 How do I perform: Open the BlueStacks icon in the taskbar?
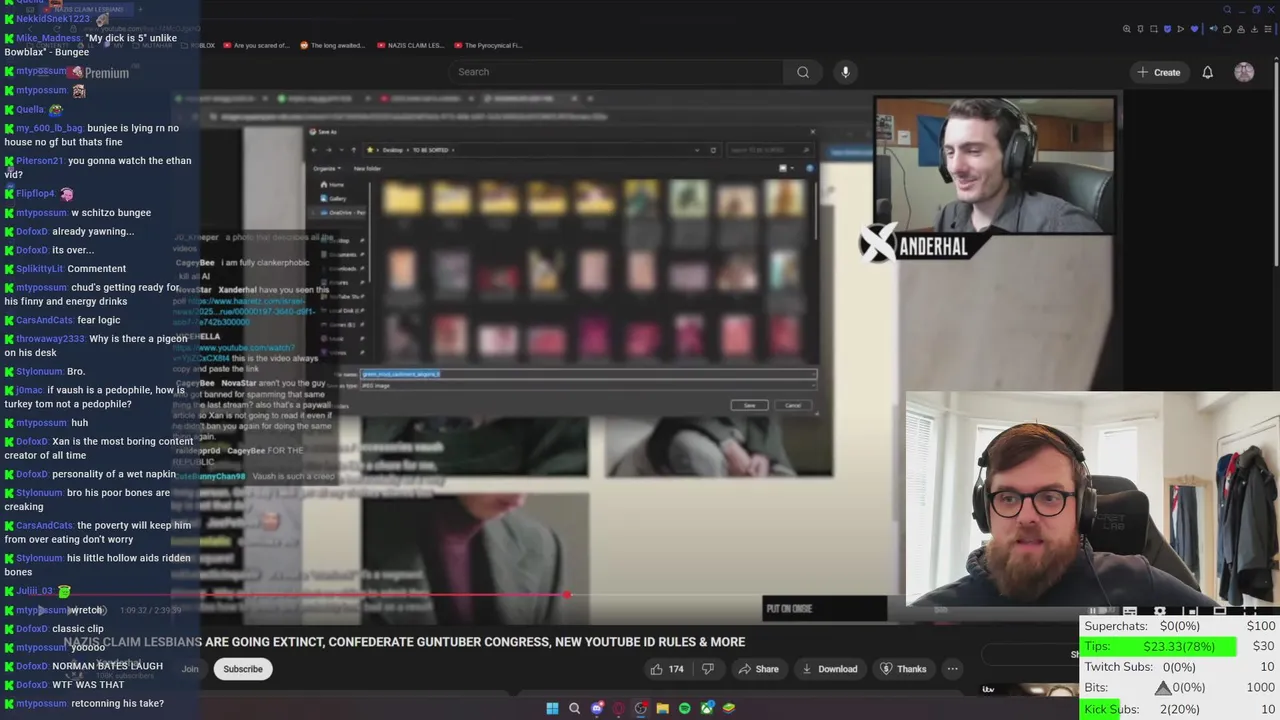[x=729, y=708]
